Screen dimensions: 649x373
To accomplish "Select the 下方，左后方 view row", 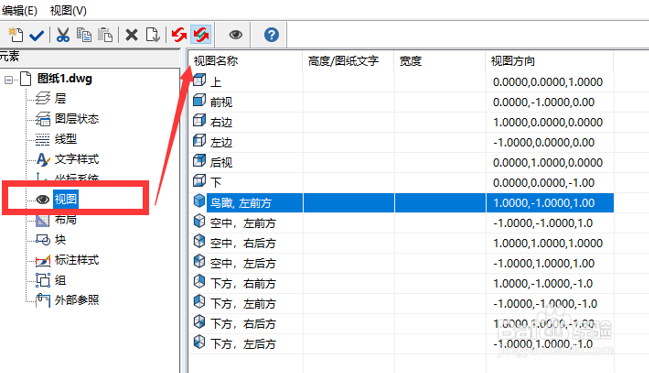I will click(401, 344).
